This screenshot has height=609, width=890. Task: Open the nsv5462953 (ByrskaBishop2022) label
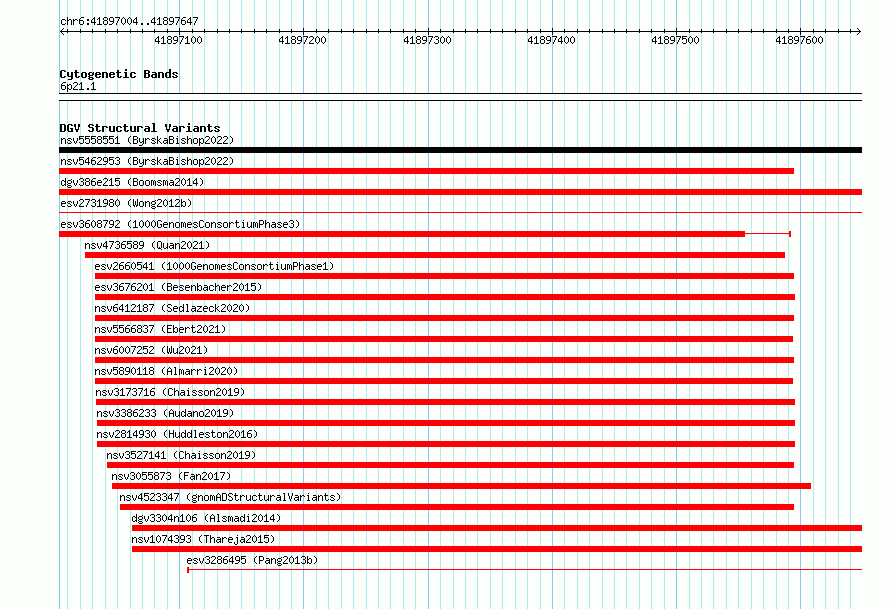point(147,161)
